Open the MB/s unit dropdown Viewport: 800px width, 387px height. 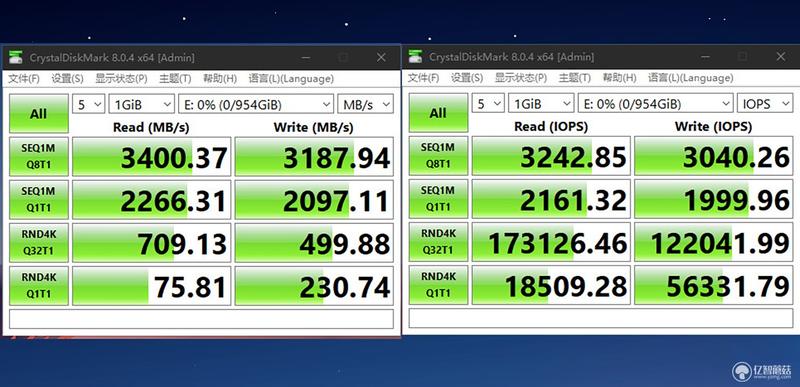pos(365,105)
